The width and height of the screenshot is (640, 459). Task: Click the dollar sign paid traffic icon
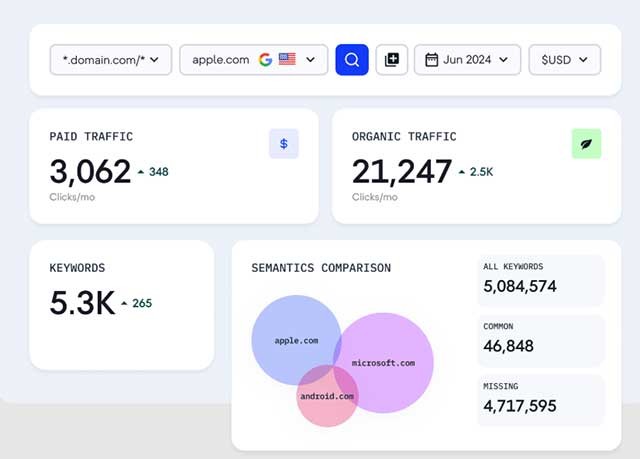click(x=284, y=144)
